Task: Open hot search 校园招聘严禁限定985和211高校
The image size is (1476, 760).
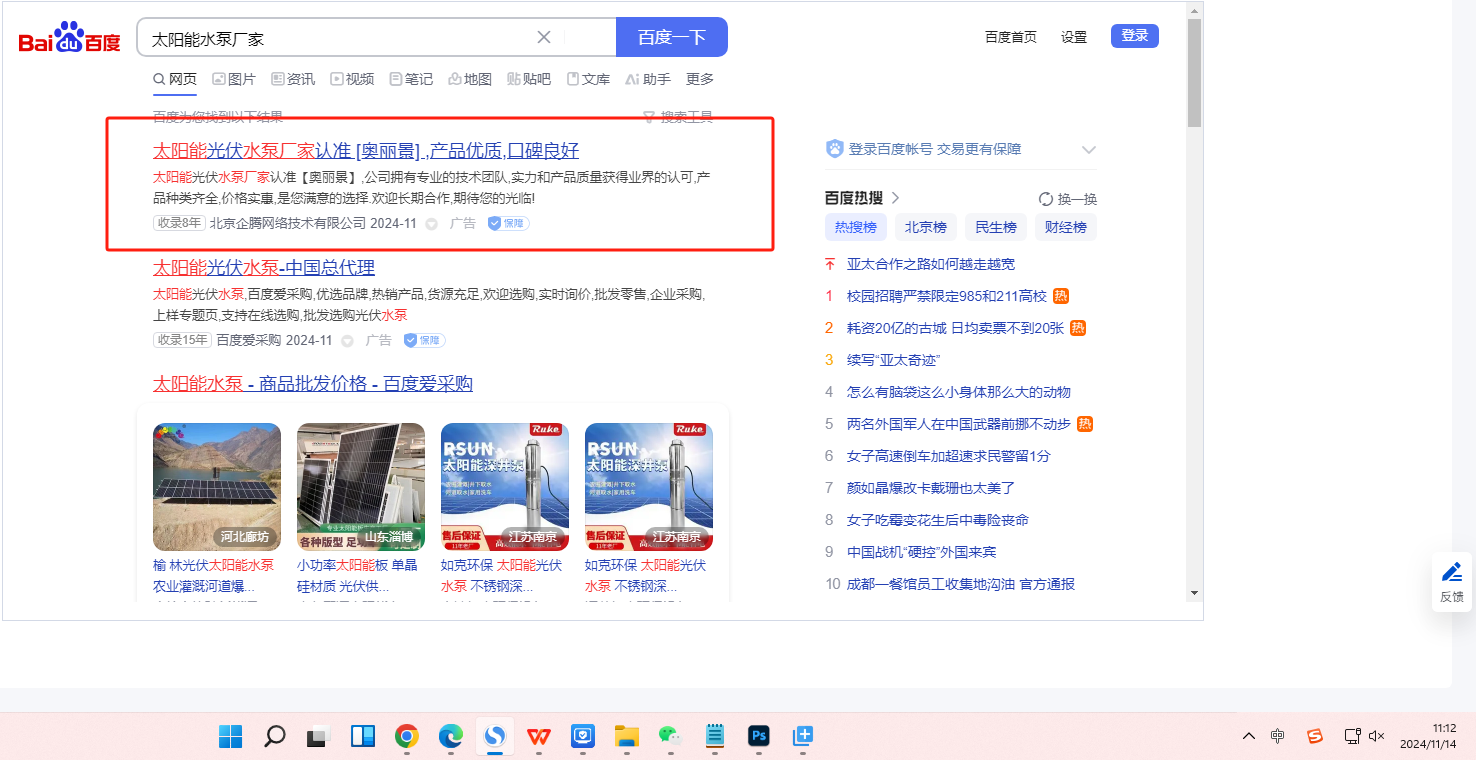Action: pyautogui.click(x=947, y=296)
